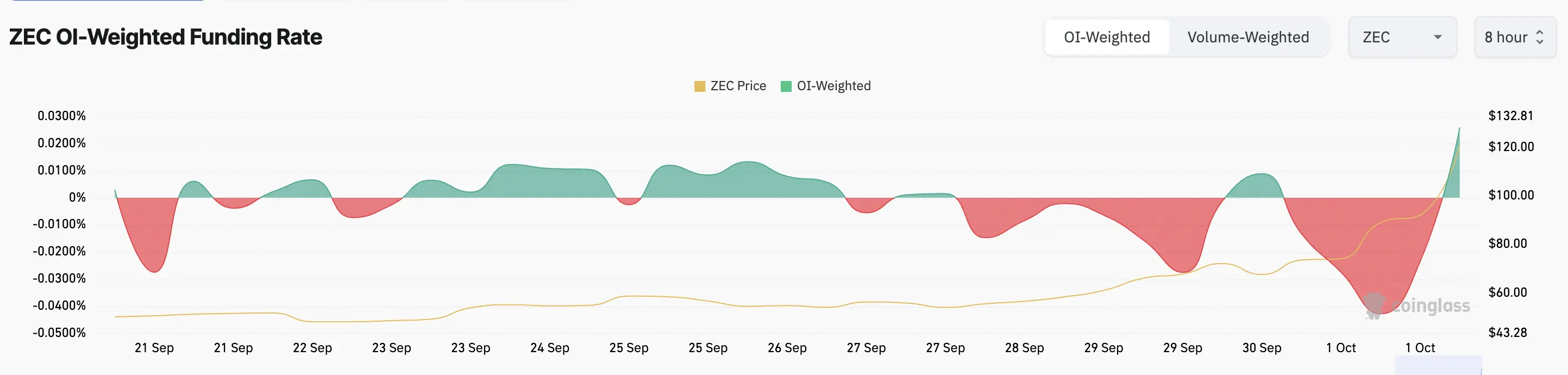Click the green OI-Weighted legend swatch
Screen dimensions: 1568x375
(786, 86)
